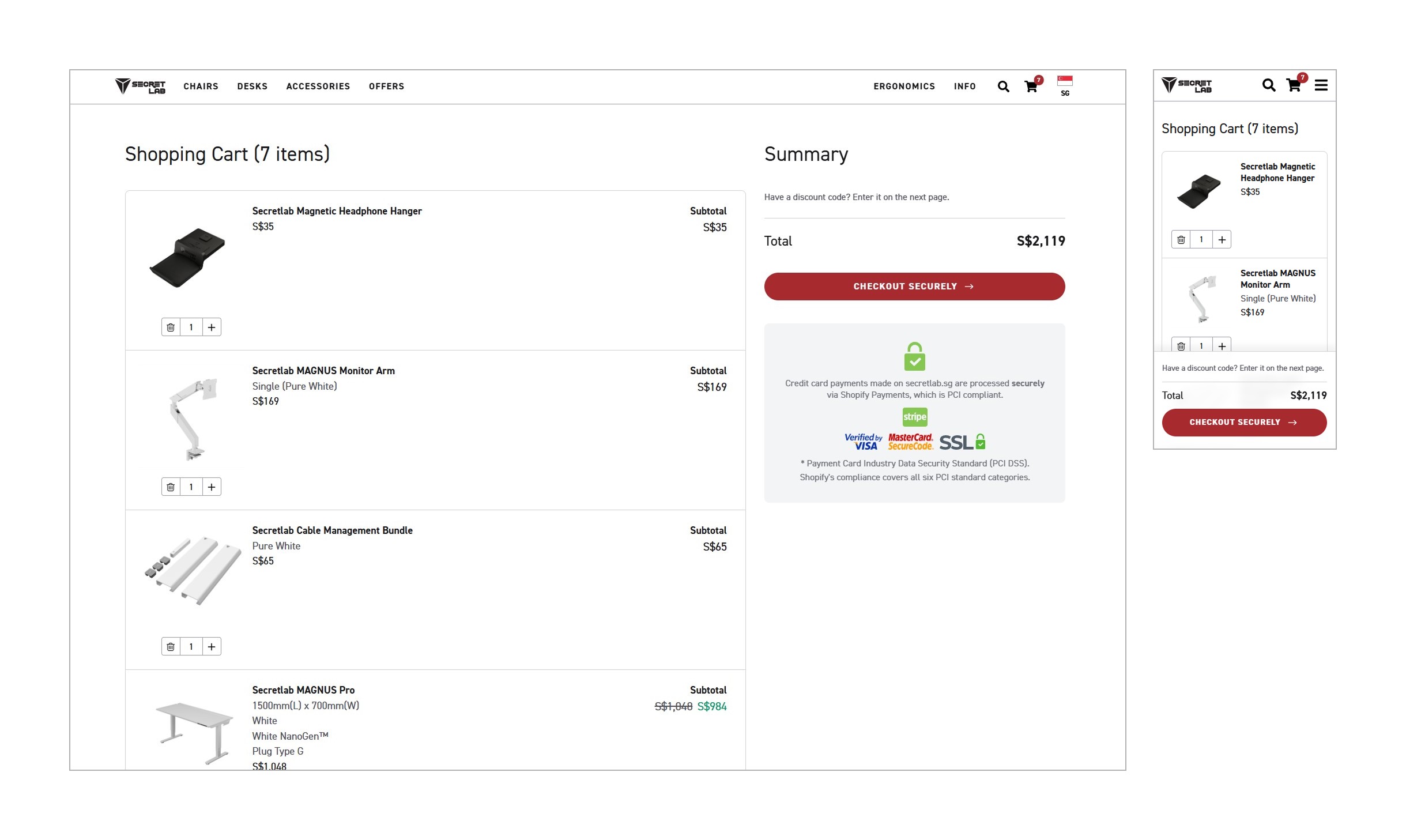Click the search icon in desktop header
The width and height of the screenshot is (1406, 840).
click(1003, 86)
